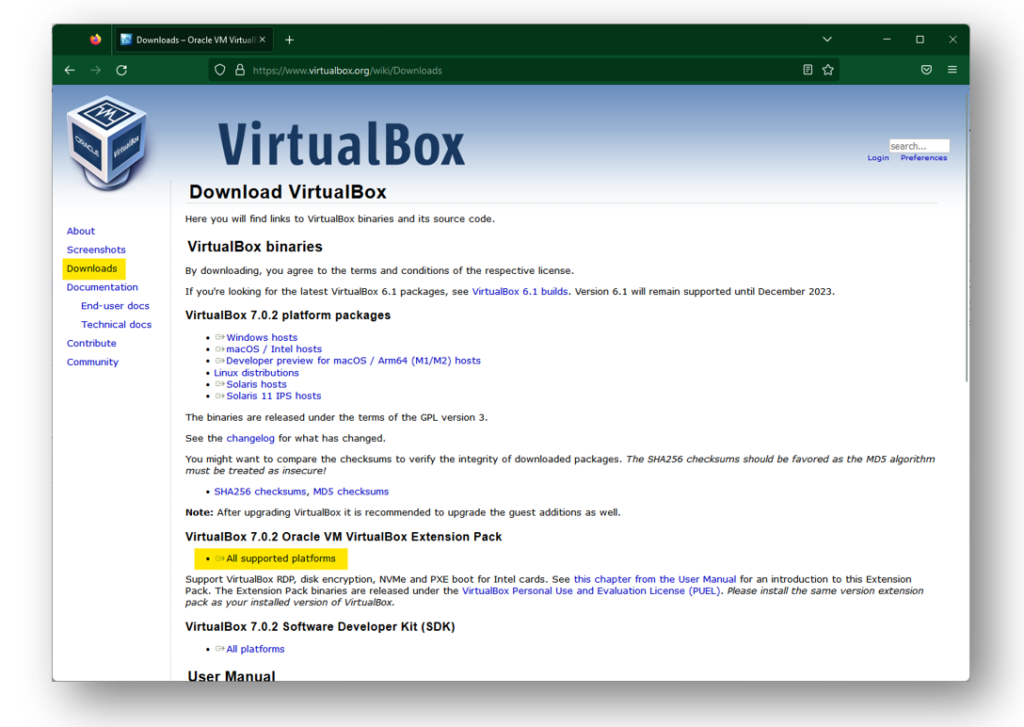Click the Firefox logo icon in title bar
The width and height of the screenshot is (1024, 727).
(95, 39)
